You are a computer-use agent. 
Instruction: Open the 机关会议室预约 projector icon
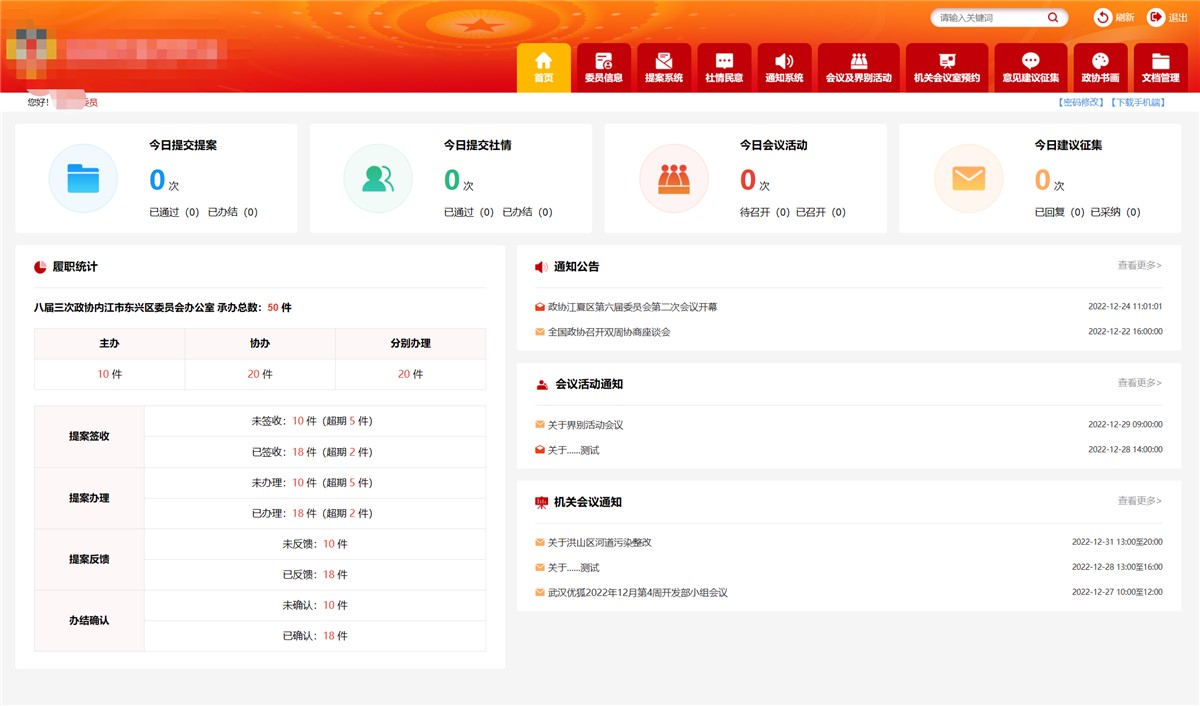click(x=945, y=60)
